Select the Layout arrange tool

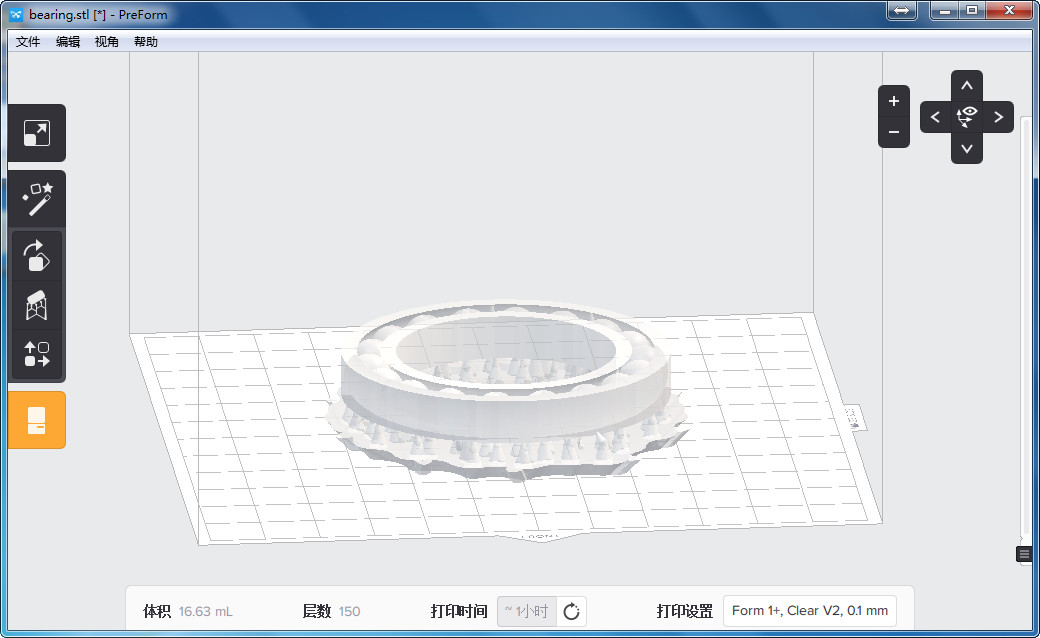pos(36,354)
